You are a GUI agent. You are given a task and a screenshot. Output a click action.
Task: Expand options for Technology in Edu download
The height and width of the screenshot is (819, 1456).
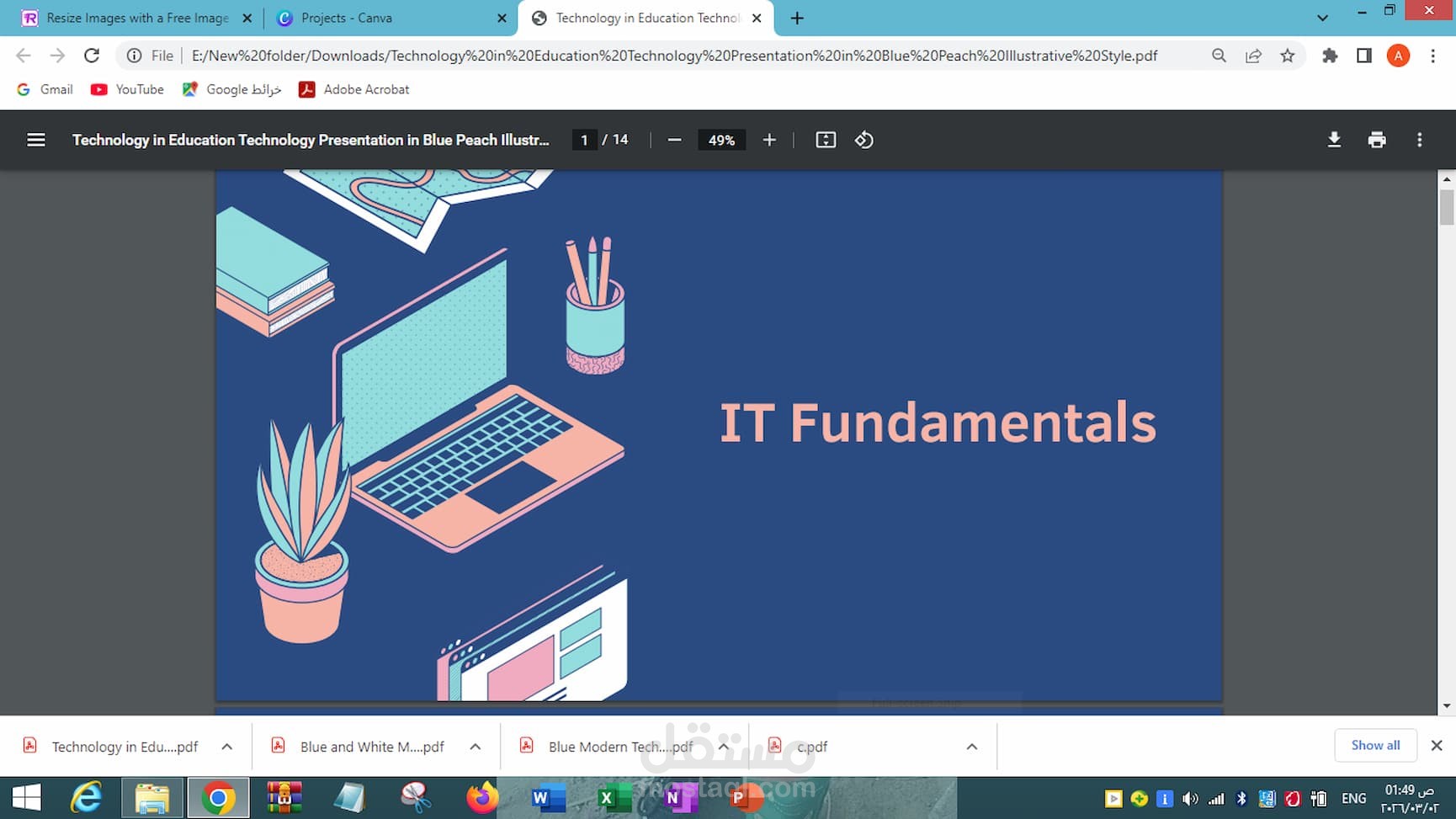pos(226,747)
